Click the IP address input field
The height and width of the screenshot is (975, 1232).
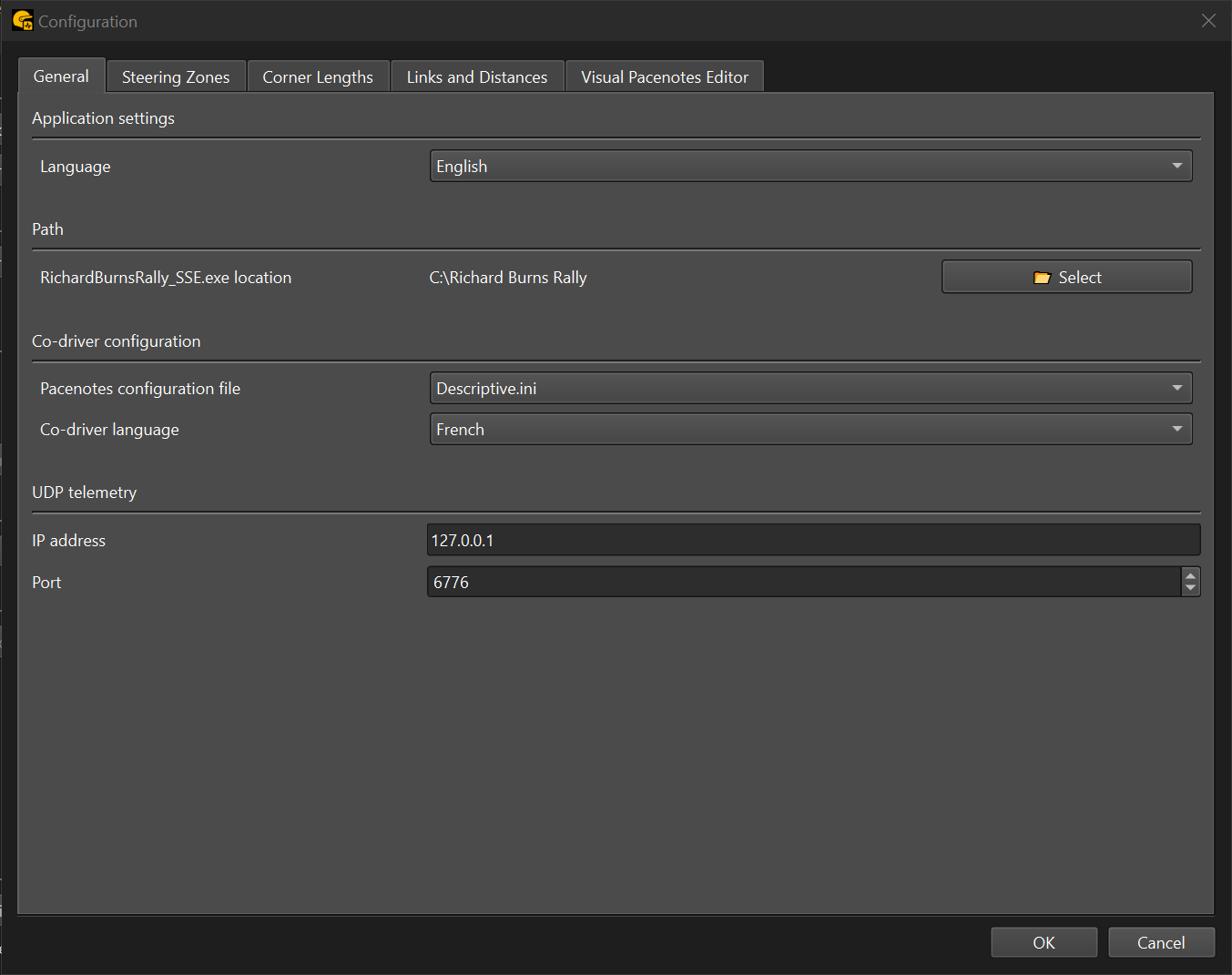[x=812, y=541]
